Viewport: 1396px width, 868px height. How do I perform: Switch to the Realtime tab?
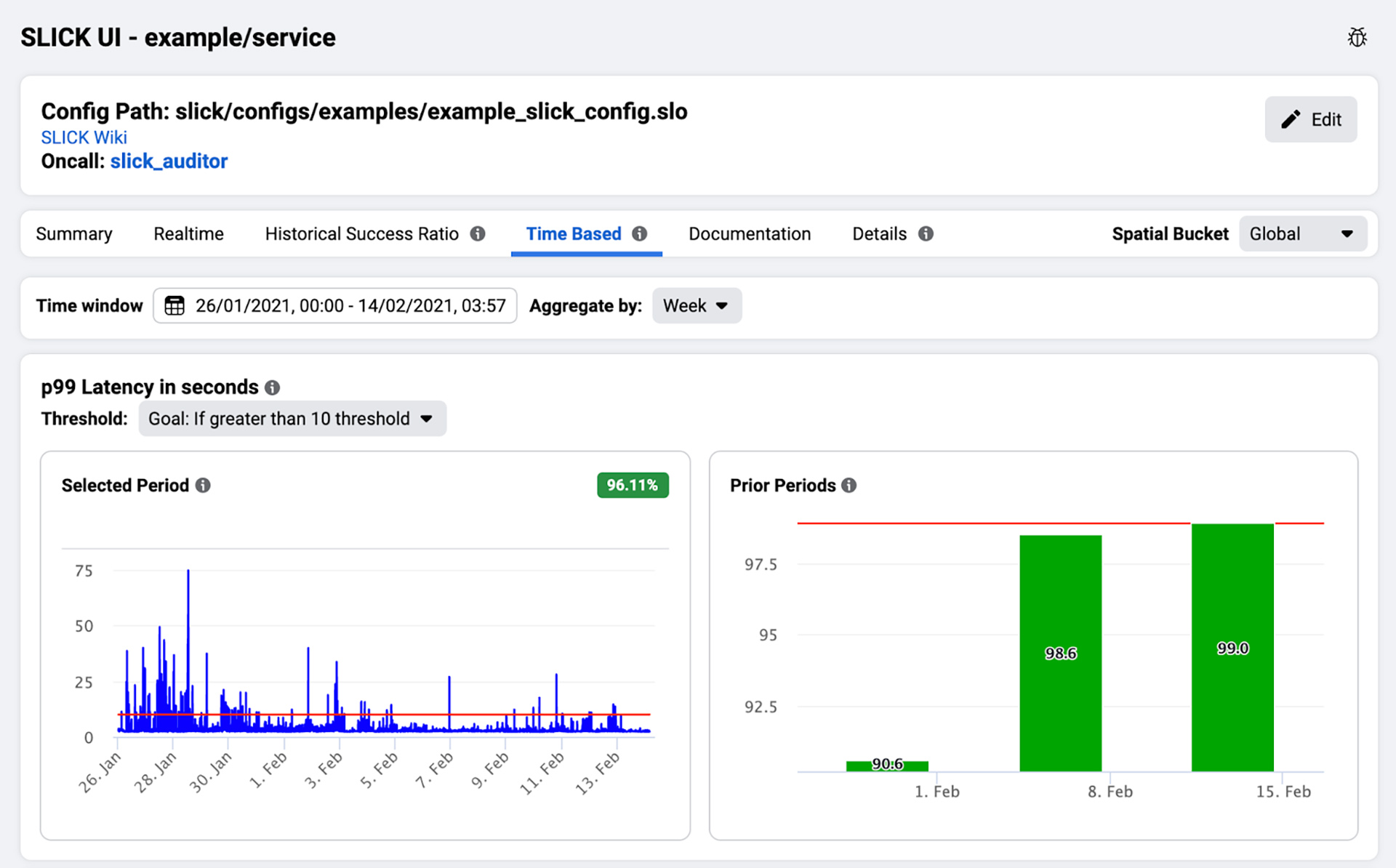pos(188,233)
